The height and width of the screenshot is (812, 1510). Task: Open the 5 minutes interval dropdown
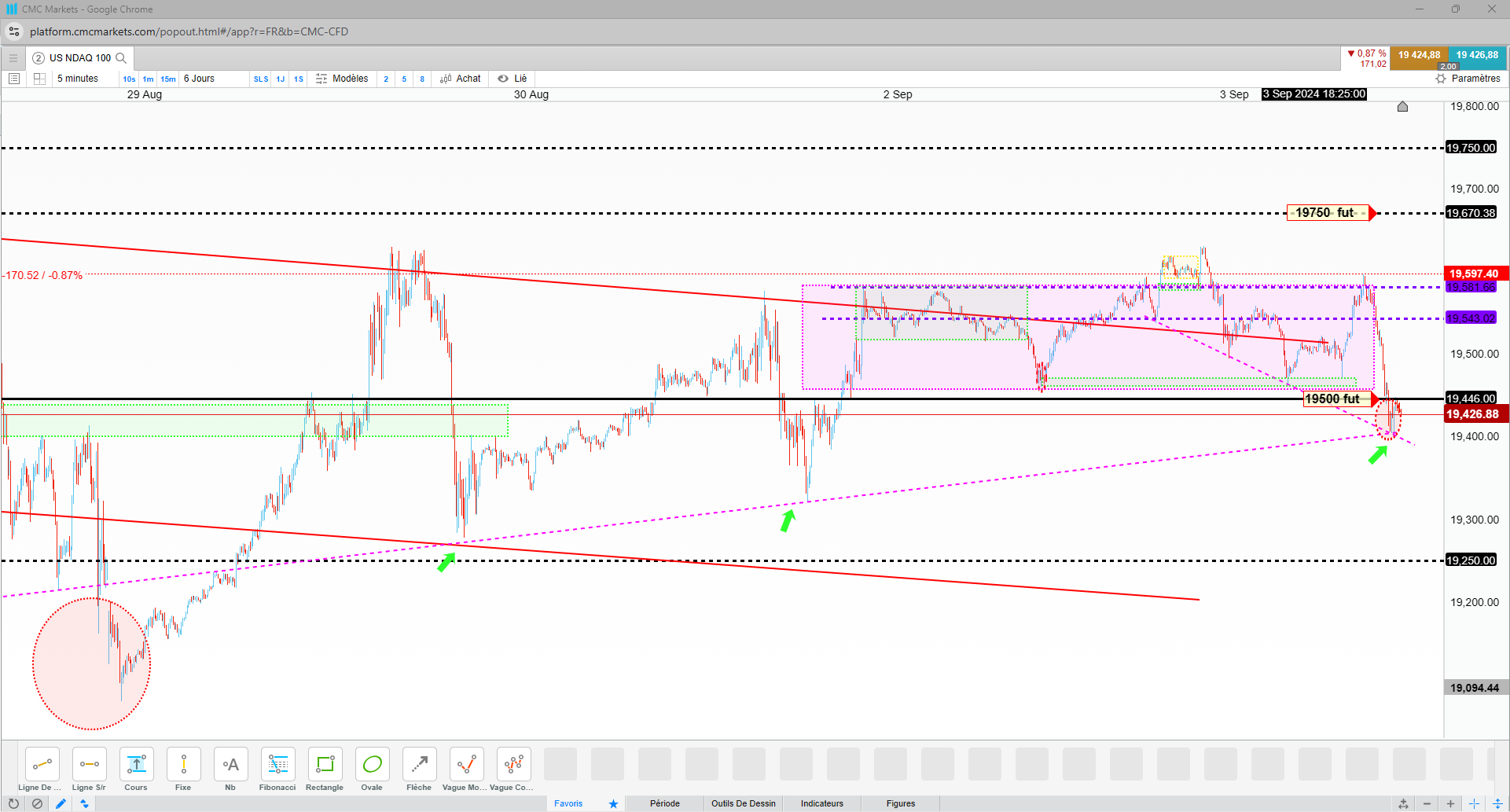(x=78, y=79)
